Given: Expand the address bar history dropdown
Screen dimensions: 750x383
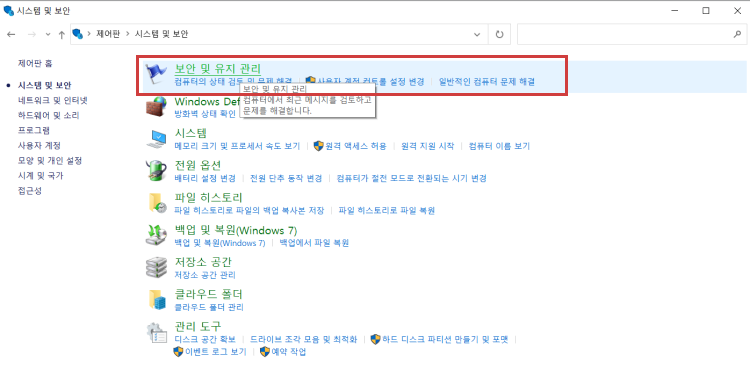Looking at the screenshot, I should click(x=477, y=34).
